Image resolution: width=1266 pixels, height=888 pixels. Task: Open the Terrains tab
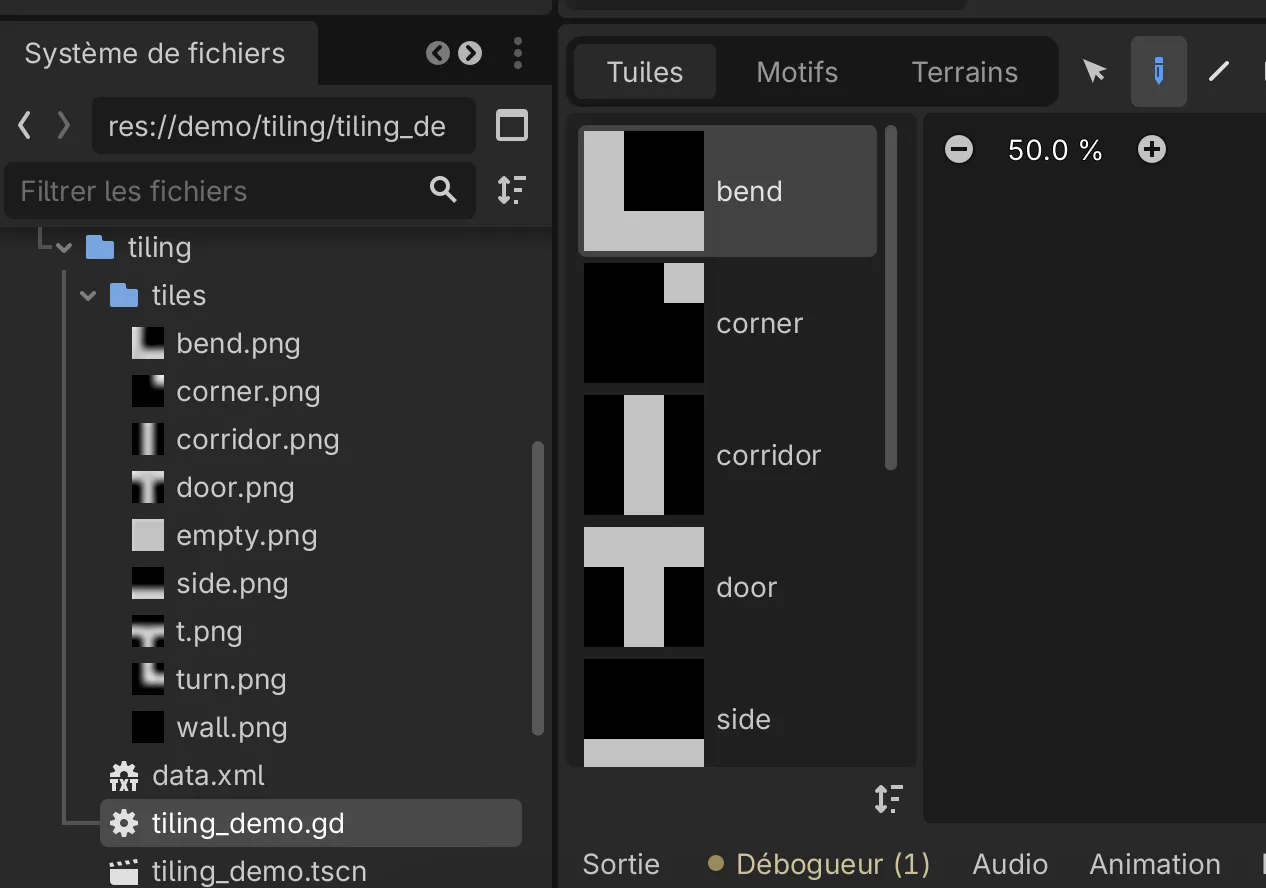pyautogui.click(x=965, y=72)
